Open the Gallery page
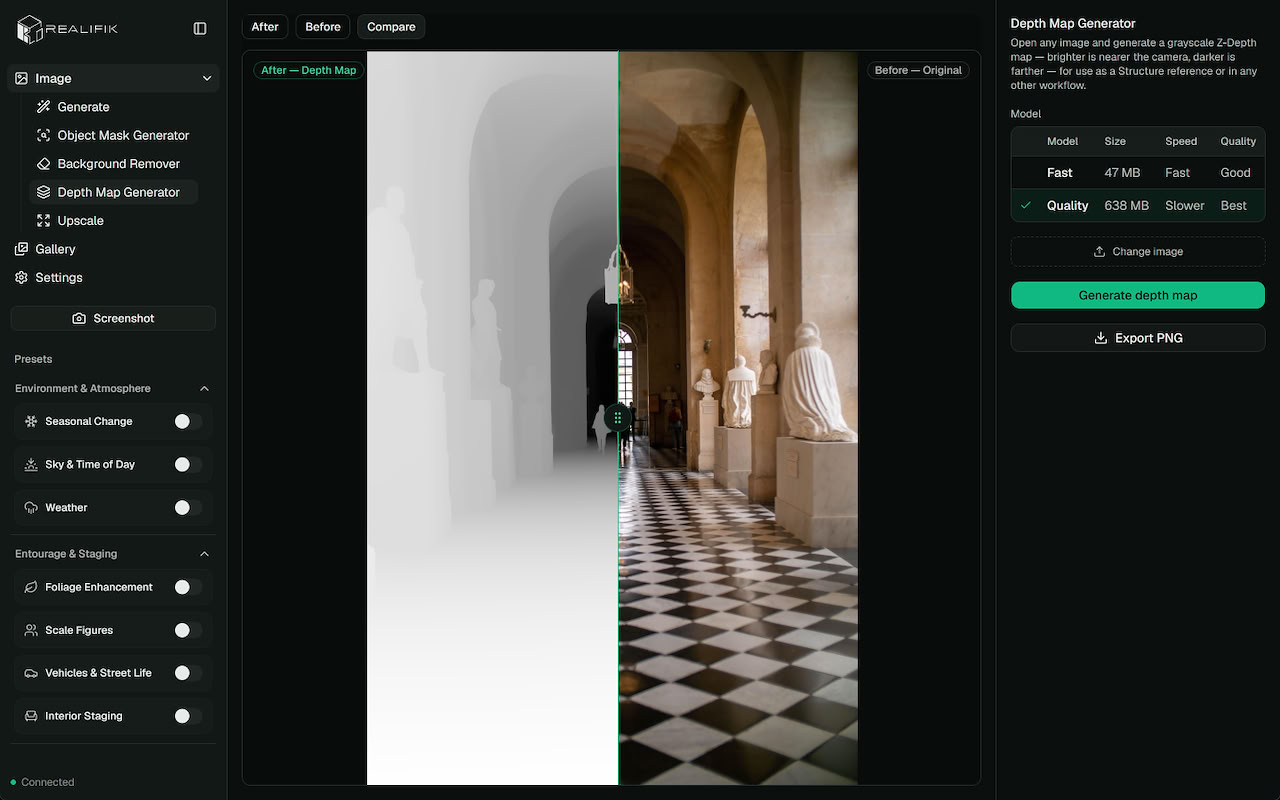Screen dimensions: 1280x800 click(112, 249)
